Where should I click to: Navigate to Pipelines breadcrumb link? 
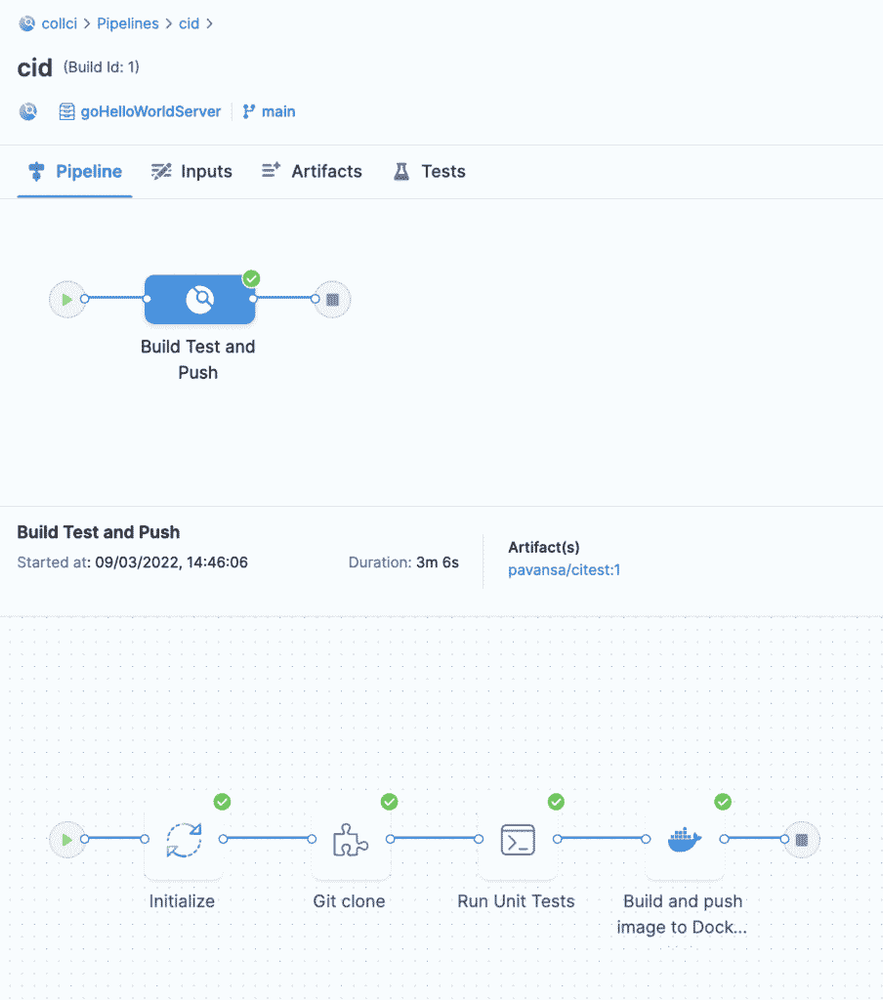(x=127, y=24)
